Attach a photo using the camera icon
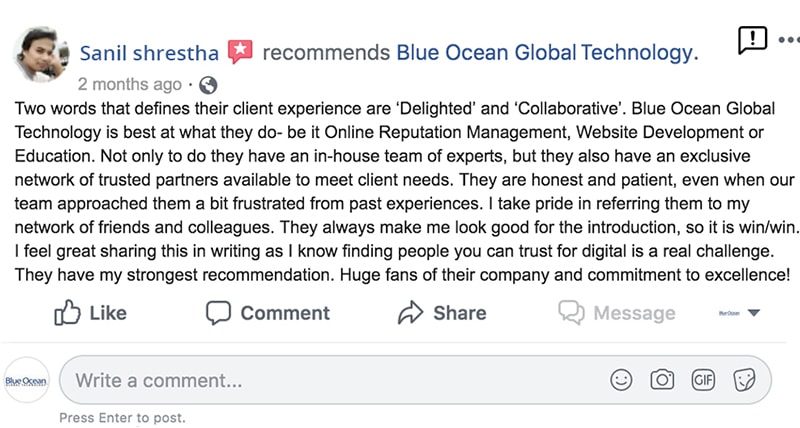The height and width of the screenshot is (428, 800). tap(661, 380)
